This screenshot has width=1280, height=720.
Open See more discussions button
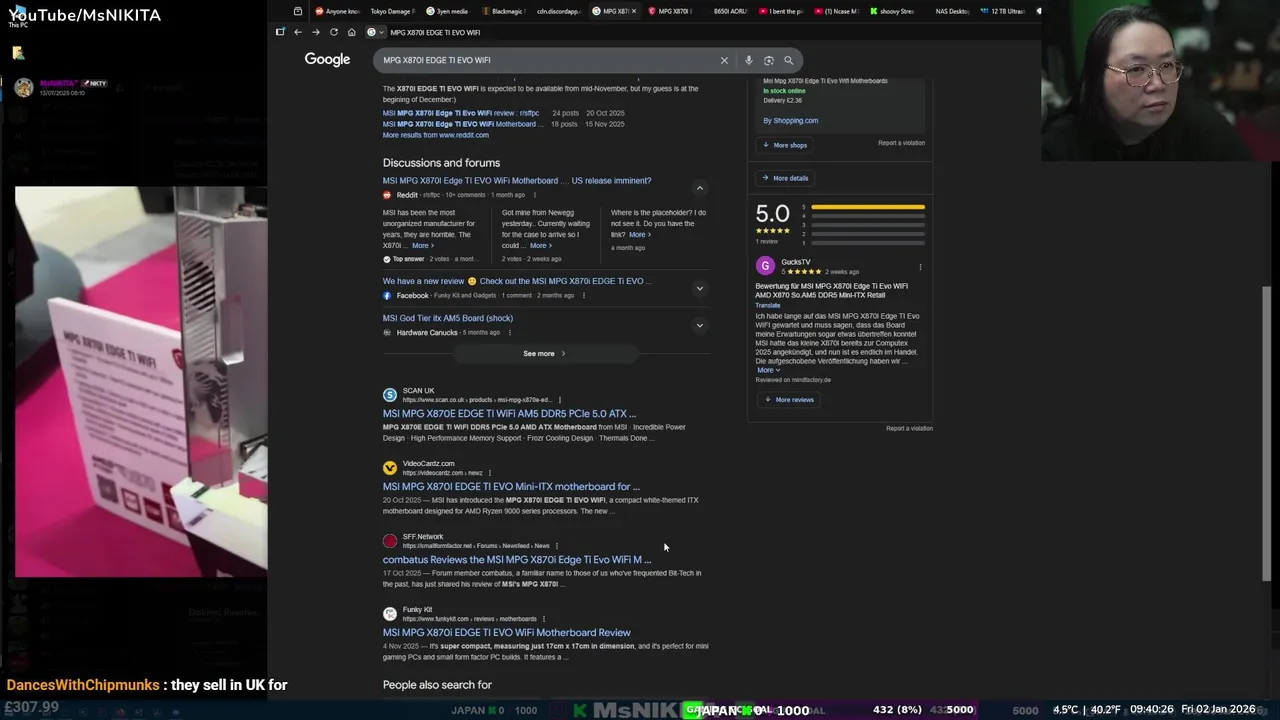[544, 353]
